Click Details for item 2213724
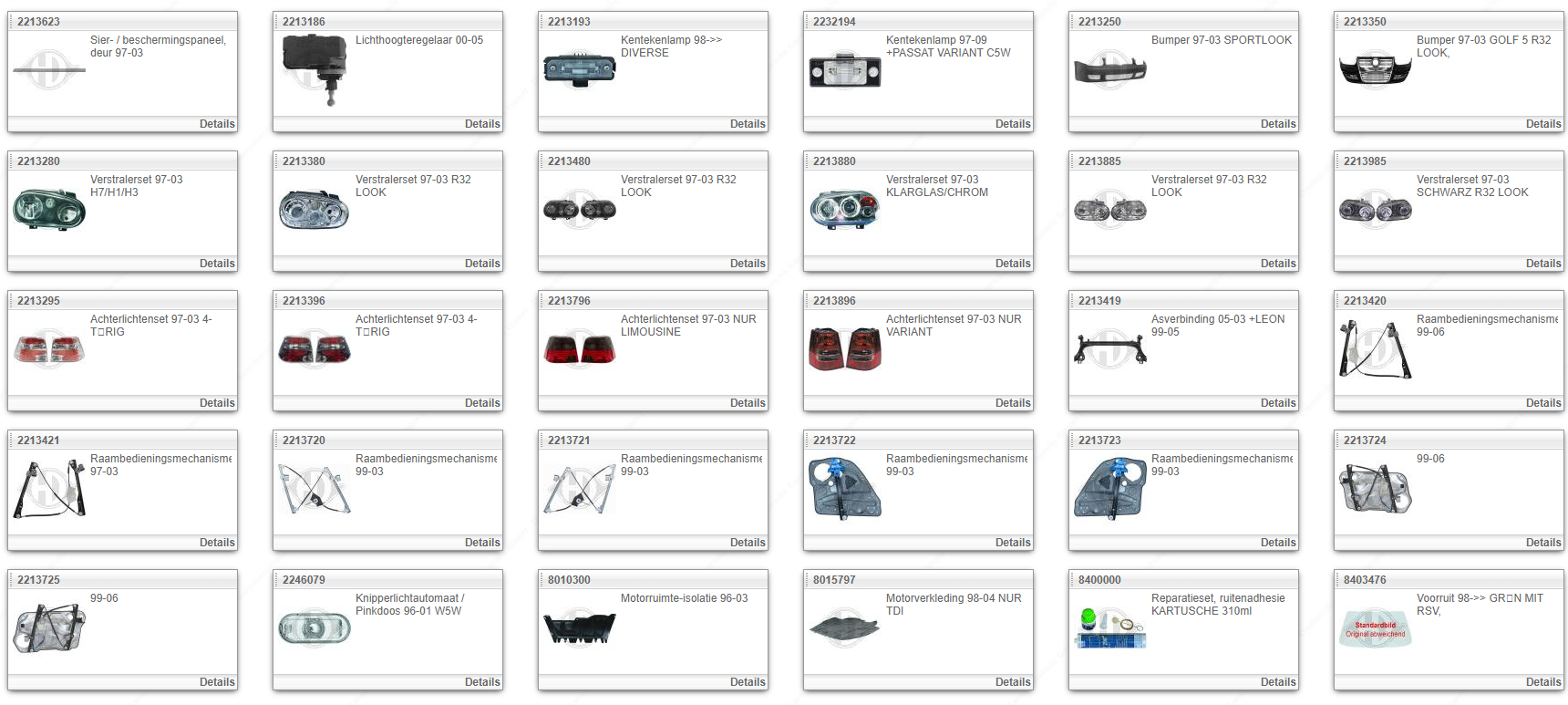This screenshot has width=1568, height=705. pos(1543,543)
